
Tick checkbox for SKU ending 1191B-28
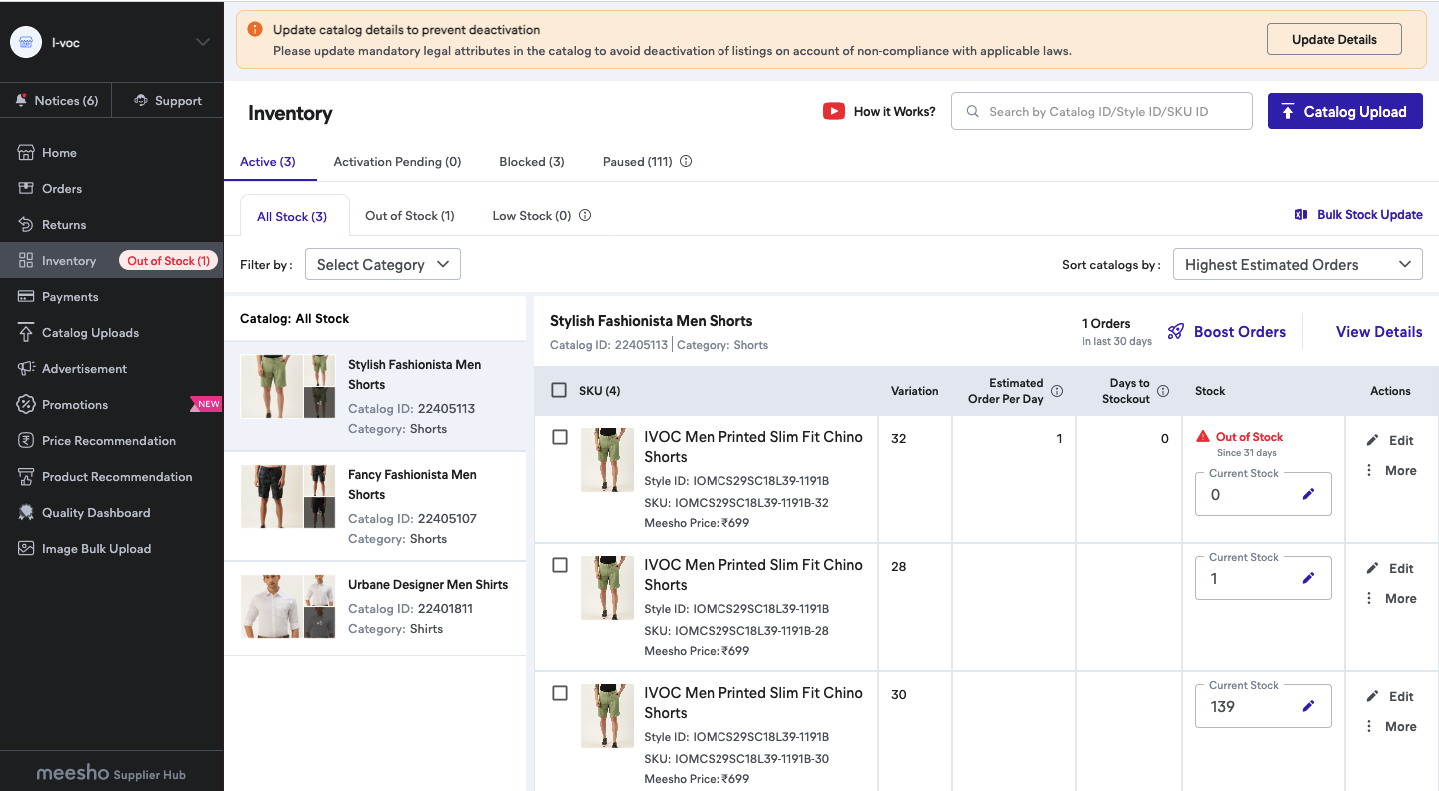560,565
